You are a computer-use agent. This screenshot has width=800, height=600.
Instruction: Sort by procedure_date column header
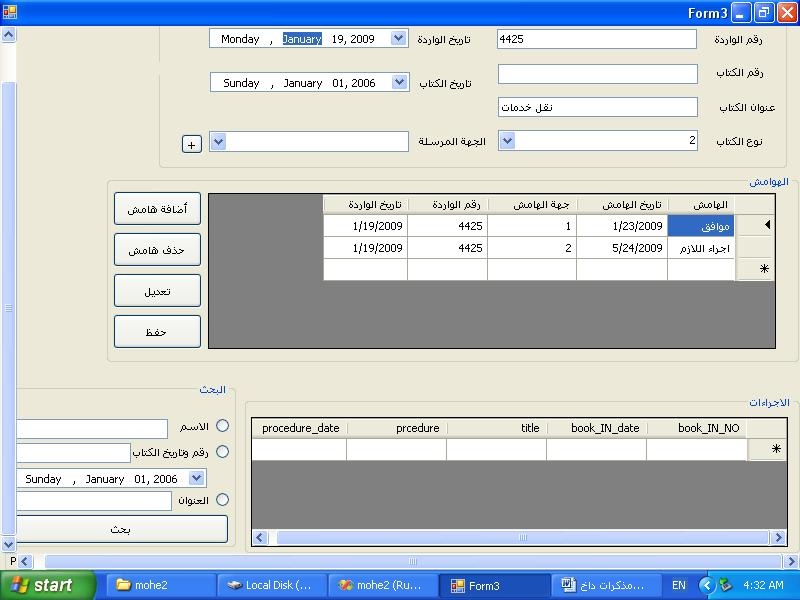tap(299, 428)
